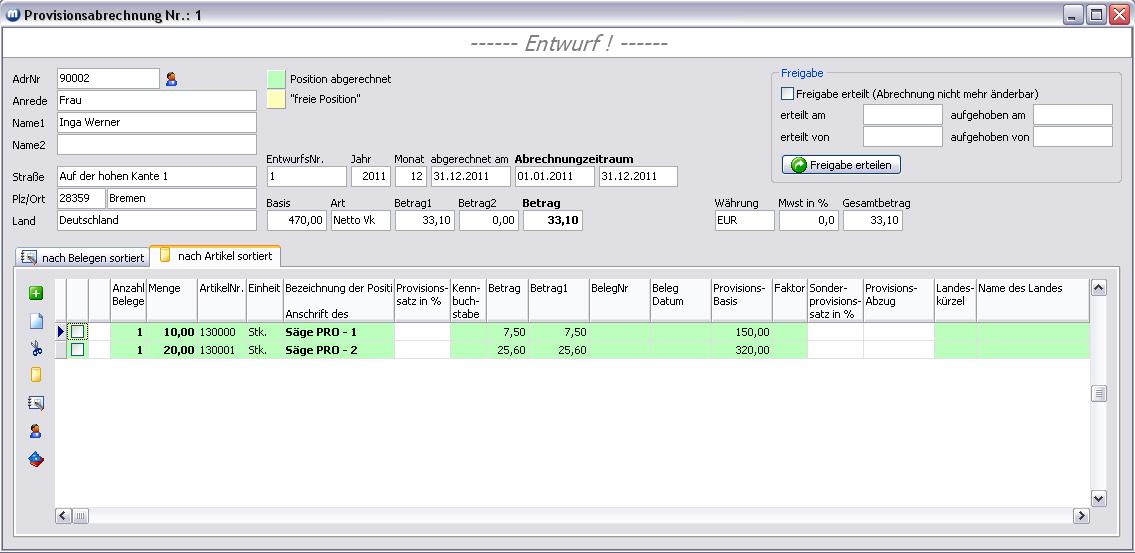The image size is (1135, 553).
Task: Switch to 'nach Belegen sortiert' tab
Action: point(82,257)
